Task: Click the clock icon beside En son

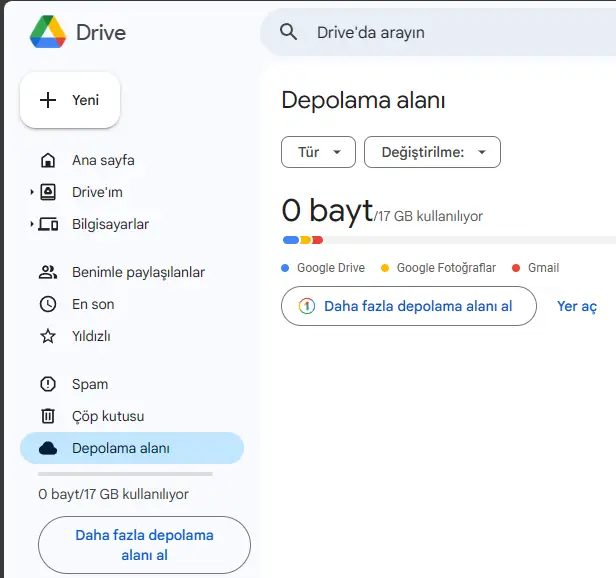Action: pyautogui.click(x=48, y=304)
